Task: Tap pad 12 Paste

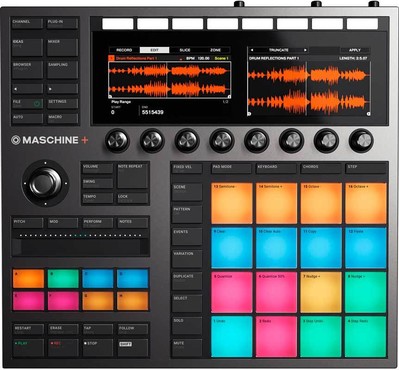Action: (x=366, y=248)
